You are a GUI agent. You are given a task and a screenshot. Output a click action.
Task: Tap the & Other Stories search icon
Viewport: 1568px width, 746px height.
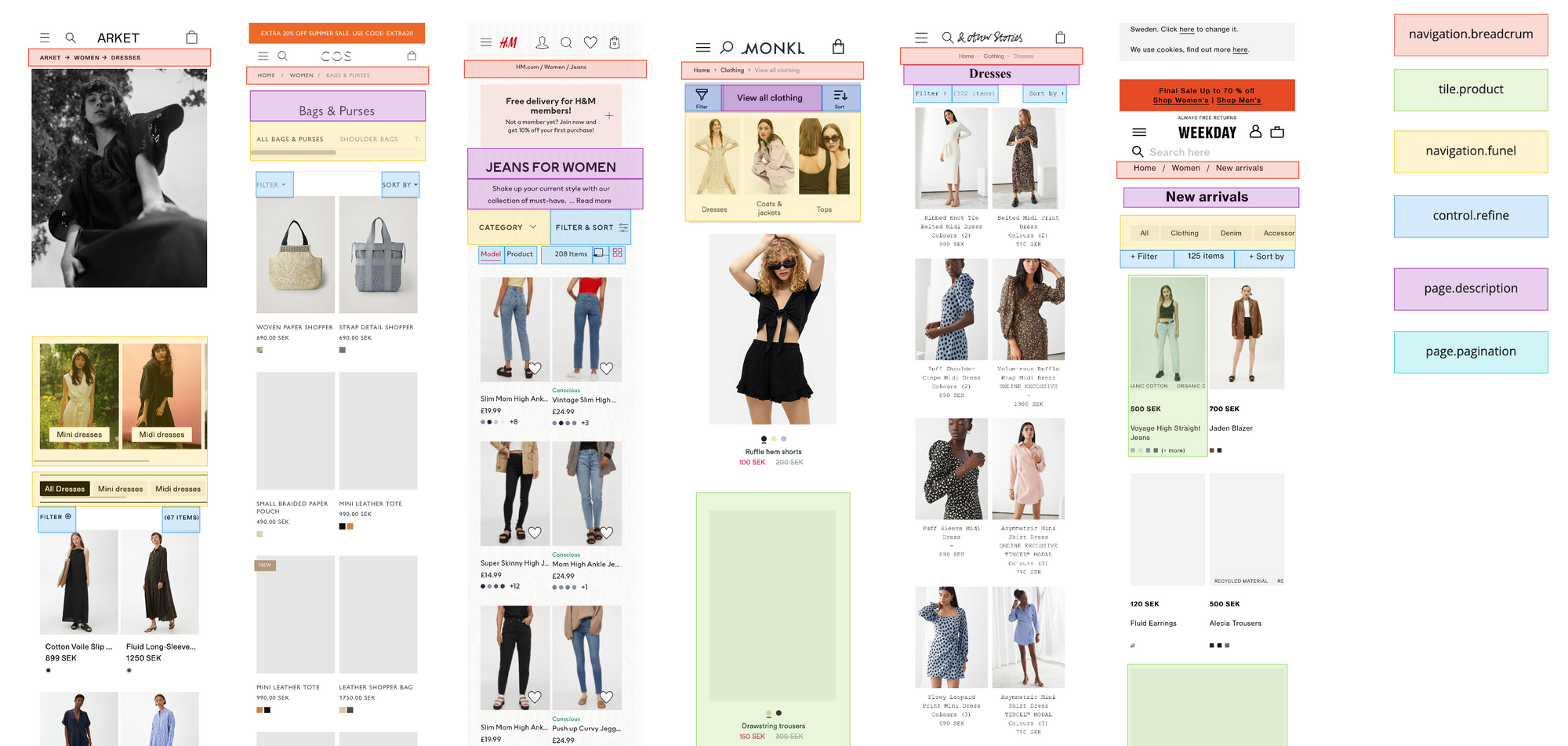(947, 37)
